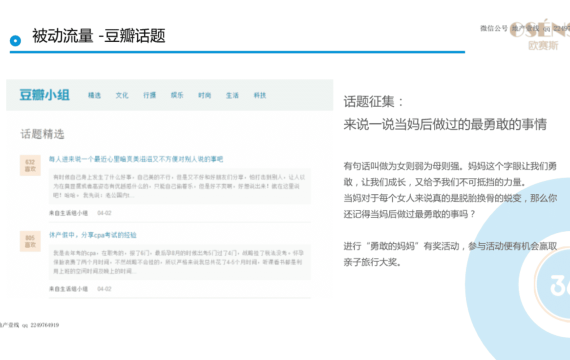Select the 行摄 tab
The width and height of the screenshot is (570, 360).
tap(149, 95)
